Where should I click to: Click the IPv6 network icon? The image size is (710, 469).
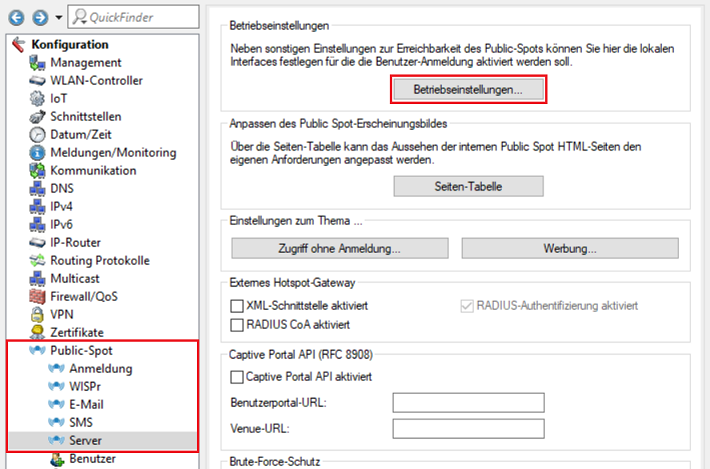[x=37, y=225]
